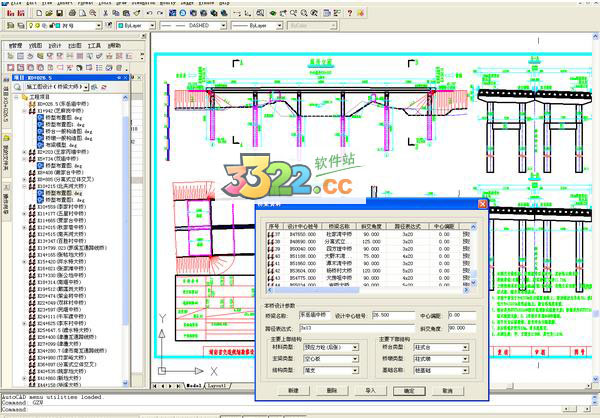Click the 确定 button in the dialog
600x418 pixels.
tap(409, 390)
